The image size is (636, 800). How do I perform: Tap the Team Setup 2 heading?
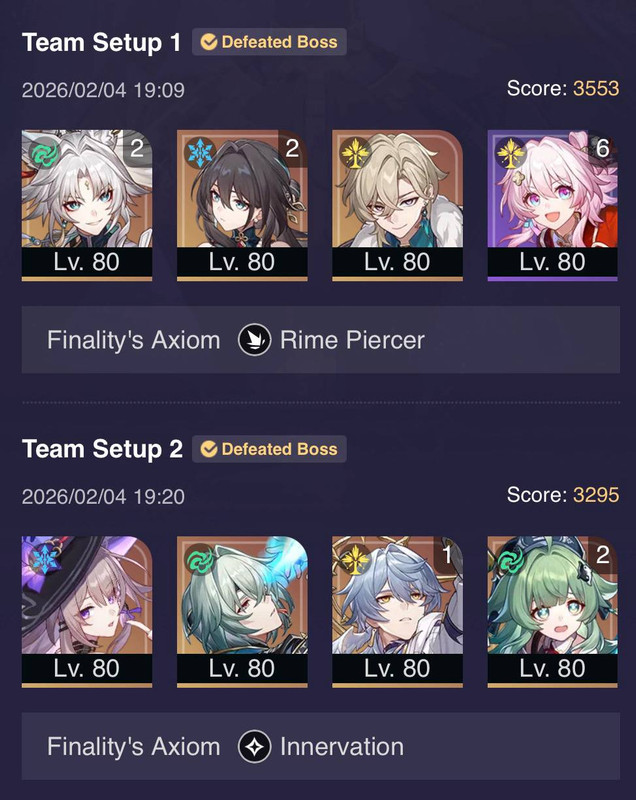pyautogui.click(x=102, y=449)
